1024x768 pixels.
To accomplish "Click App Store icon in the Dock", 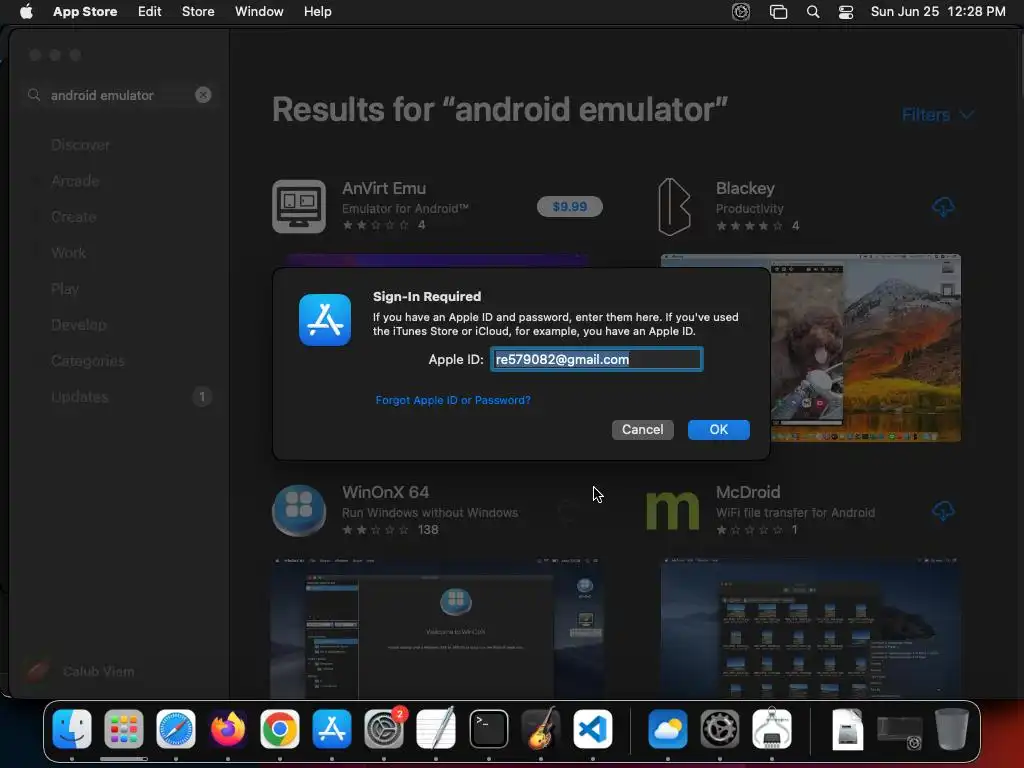I will pyautogui.click(x=332, y=729).
